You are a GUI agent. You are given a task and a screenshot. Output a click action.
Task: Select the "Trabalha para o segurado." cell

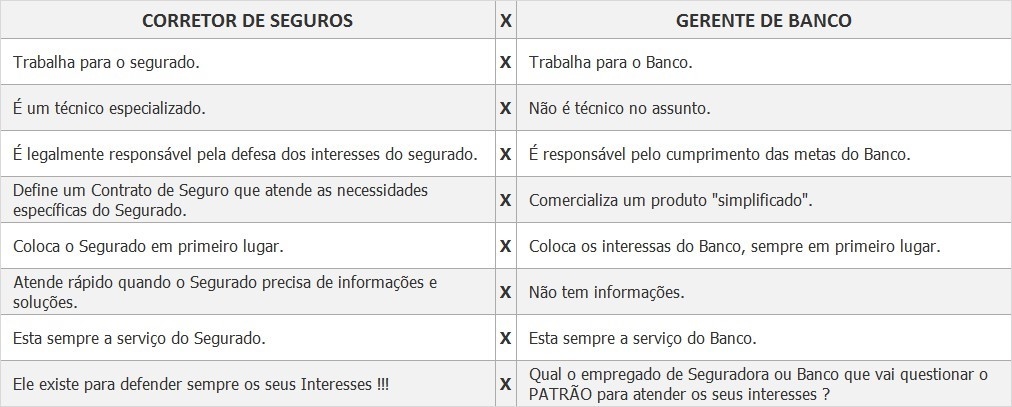(106, 62)
